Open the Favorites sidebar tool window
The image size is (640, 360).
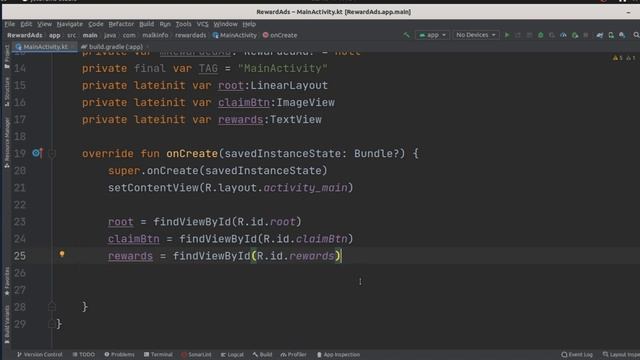7,281
